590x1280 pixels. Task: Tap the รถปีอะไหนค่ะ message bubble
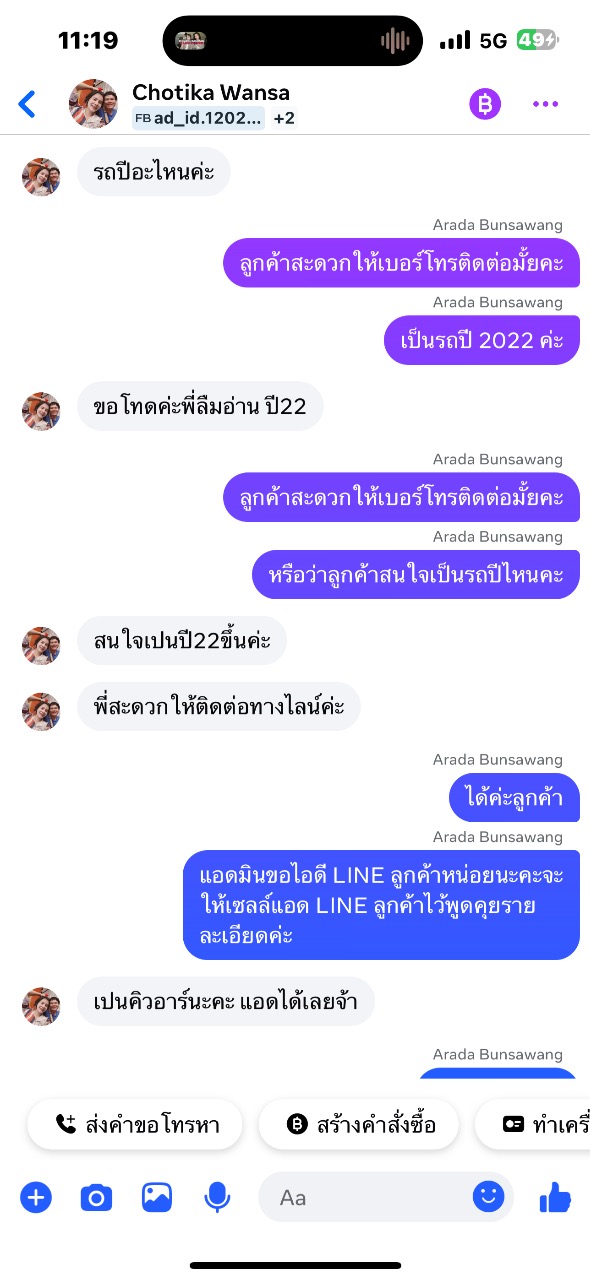154,172
